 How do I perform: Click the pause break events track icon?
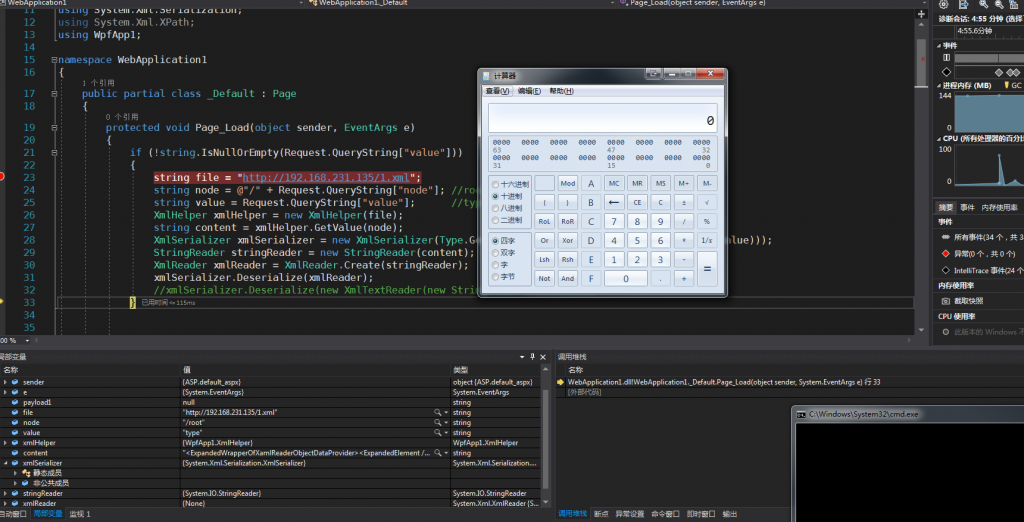[946, 58]
